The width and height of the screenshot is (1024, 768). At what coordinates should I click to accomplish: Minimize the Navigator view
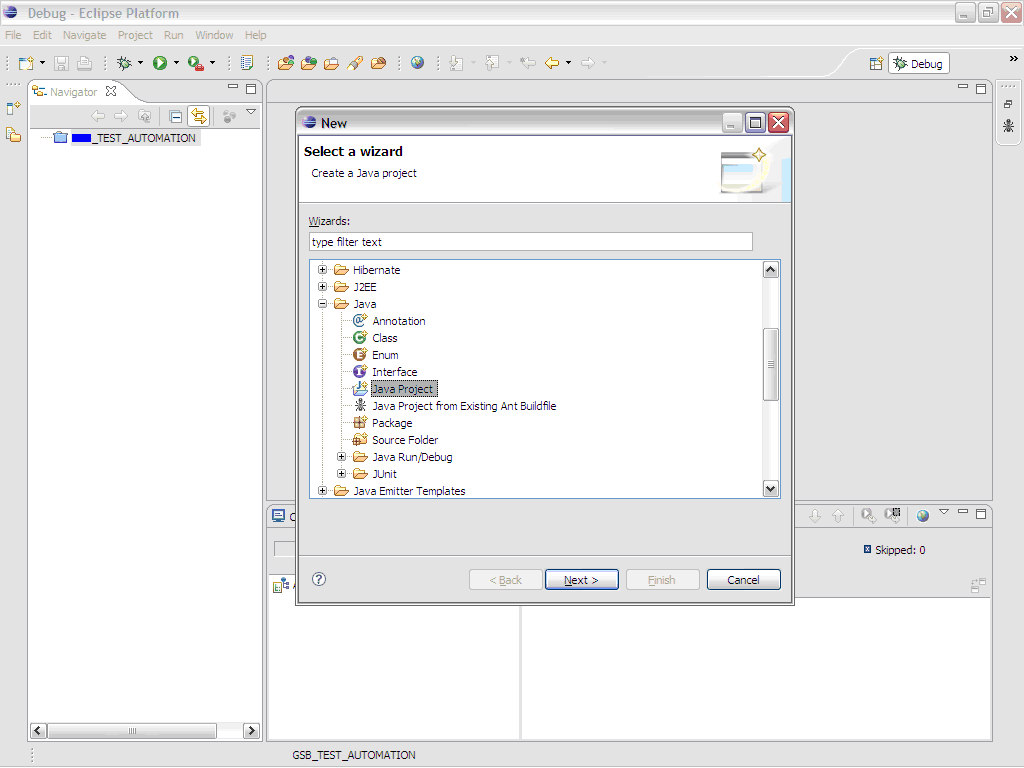[232, 87]
